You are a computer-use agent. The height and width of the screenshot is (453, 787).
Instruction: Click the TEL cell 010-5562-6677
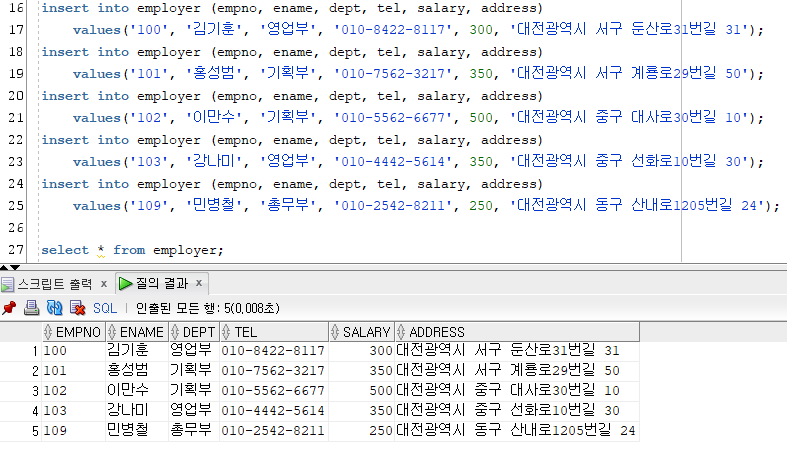[274, 391]
